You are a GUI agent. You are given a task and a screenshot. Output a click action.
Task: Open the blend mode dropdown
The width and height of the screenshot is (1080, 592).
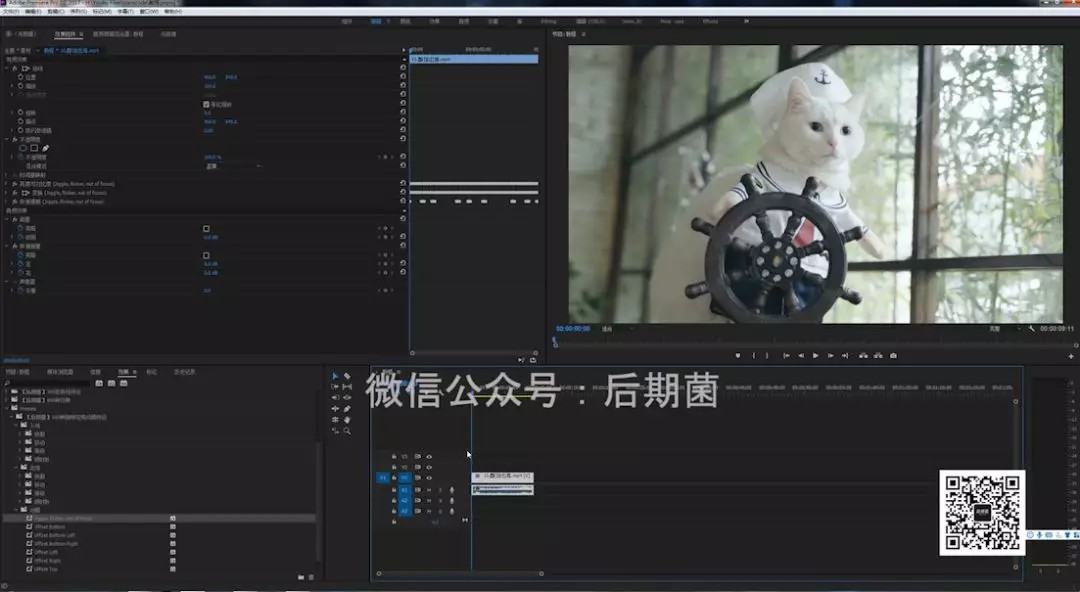[x=232, y=166]
